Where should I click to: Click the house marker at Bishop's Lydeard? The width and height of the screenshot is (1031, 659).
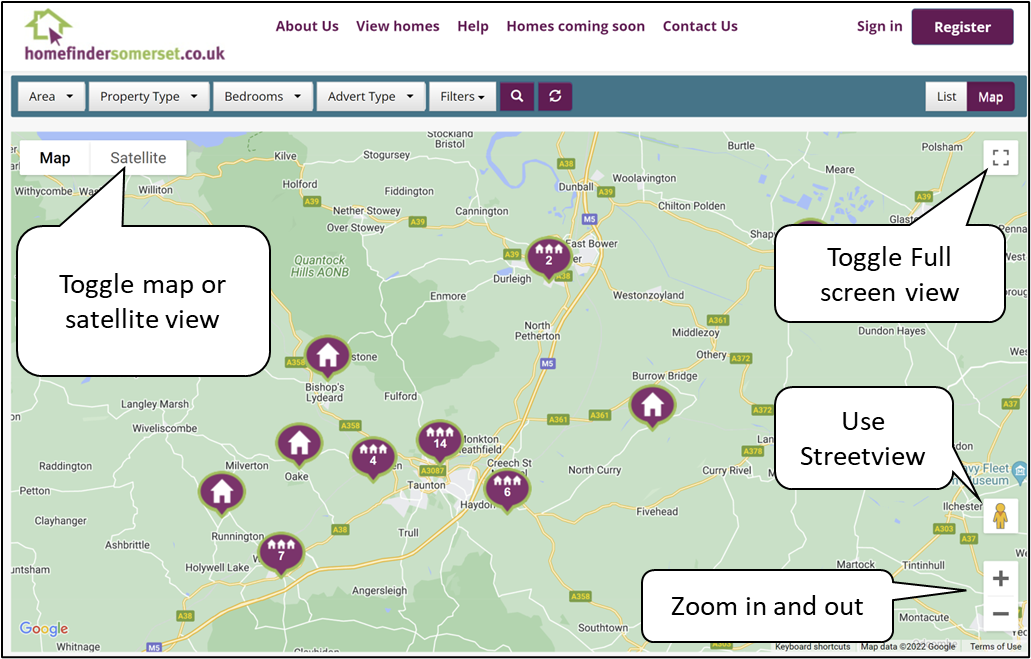pyautogui.click(x=327, y=356)
